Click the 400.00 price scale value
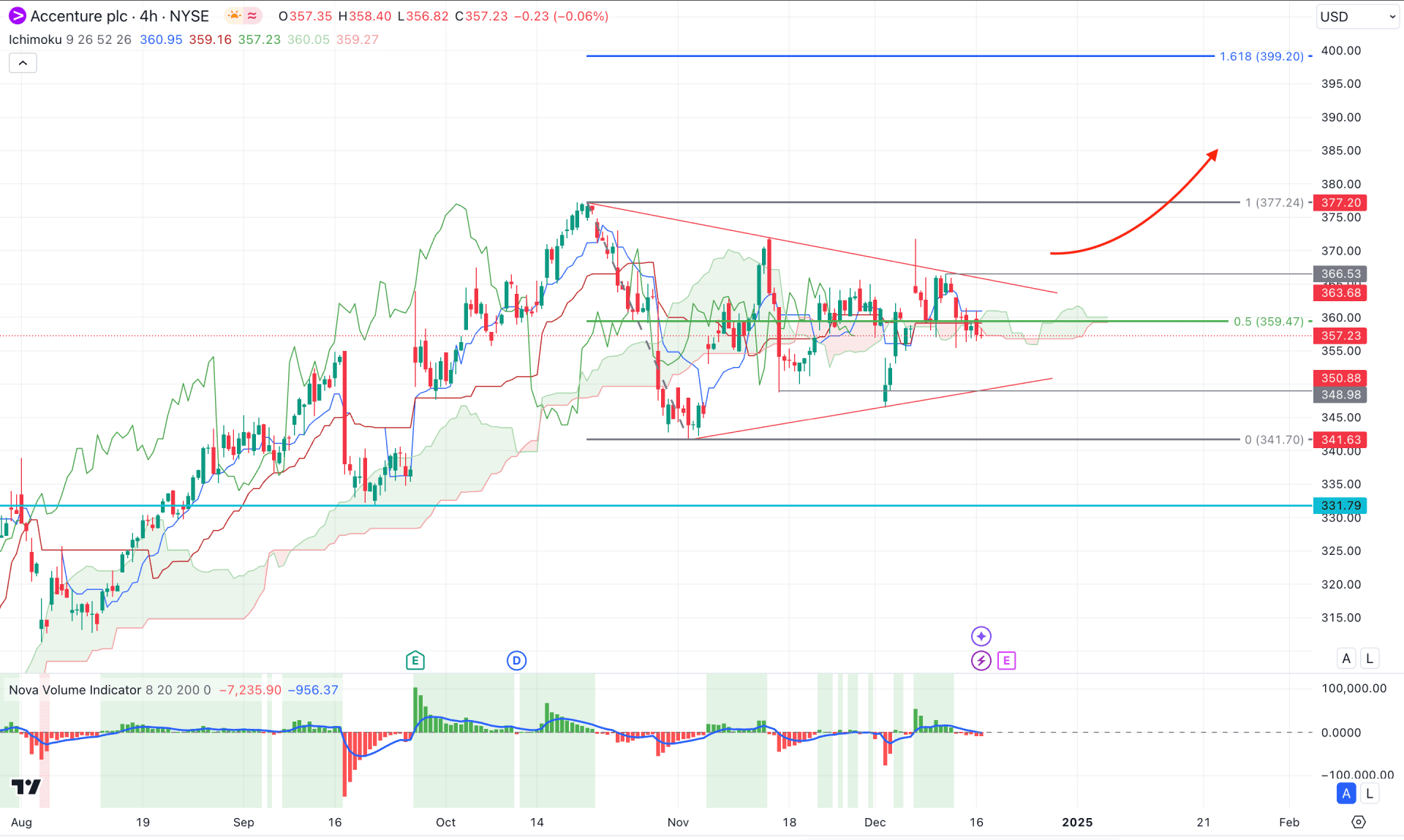Image resolution: width=1404 pixels, height=840 pixels. click(x=1341, y=50)
